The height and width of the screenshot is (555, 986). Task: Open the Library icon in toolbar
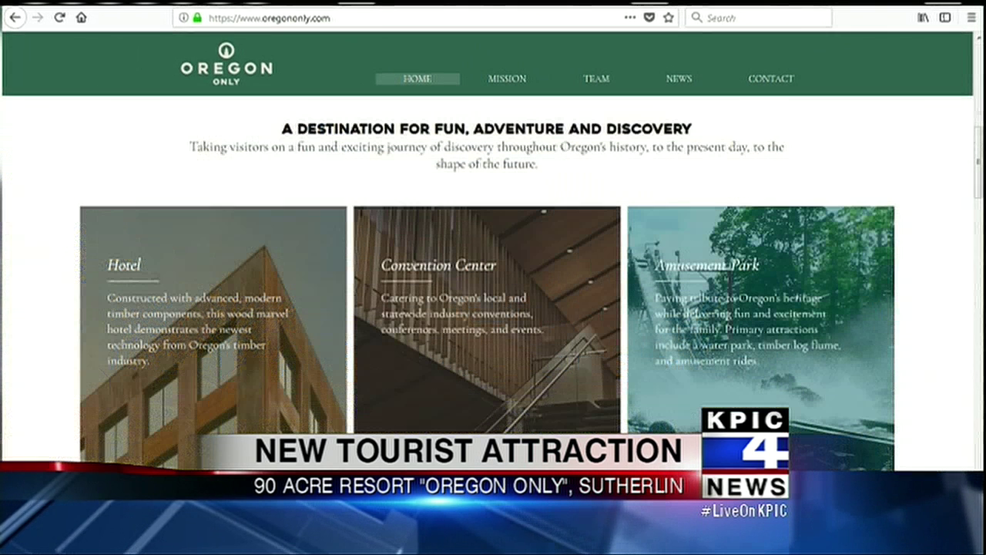pos(923,18)
